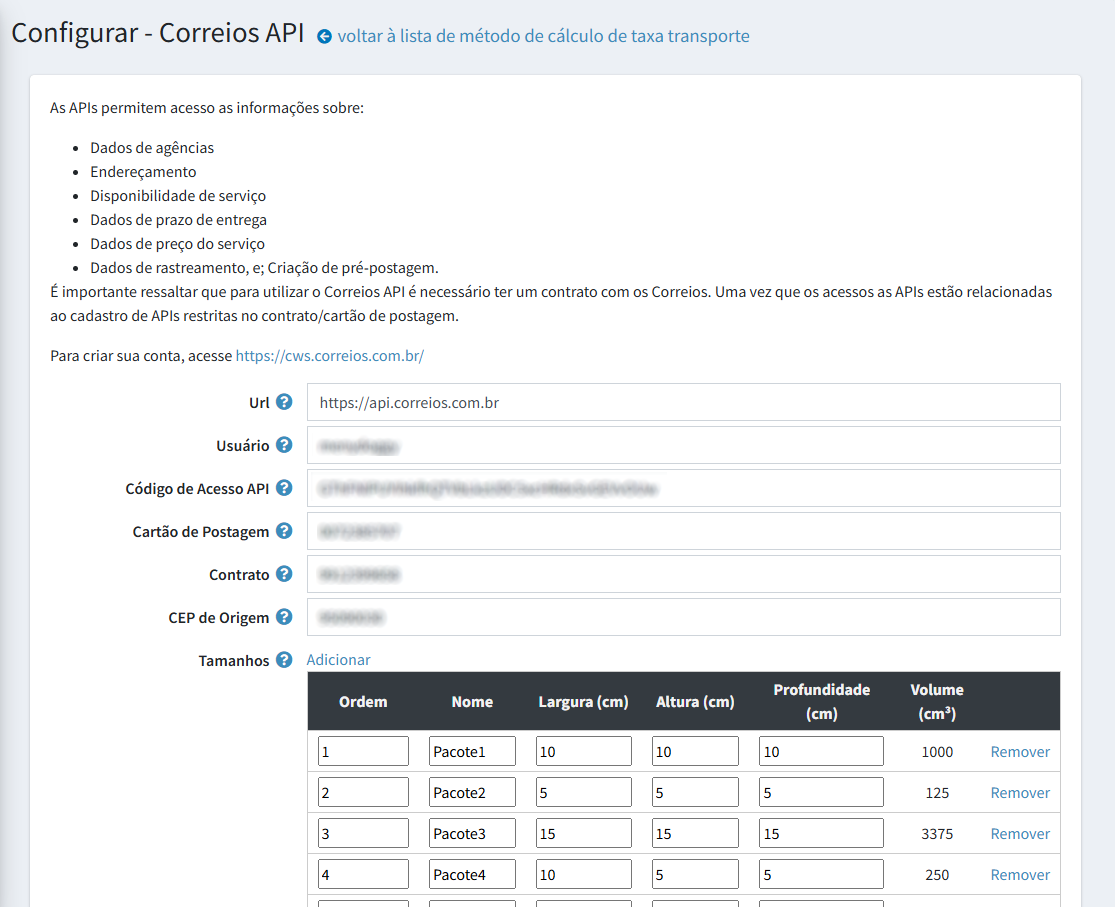Click the Volume value 1000
This screenshot has height=907, width=1115.
click(937, 752)
